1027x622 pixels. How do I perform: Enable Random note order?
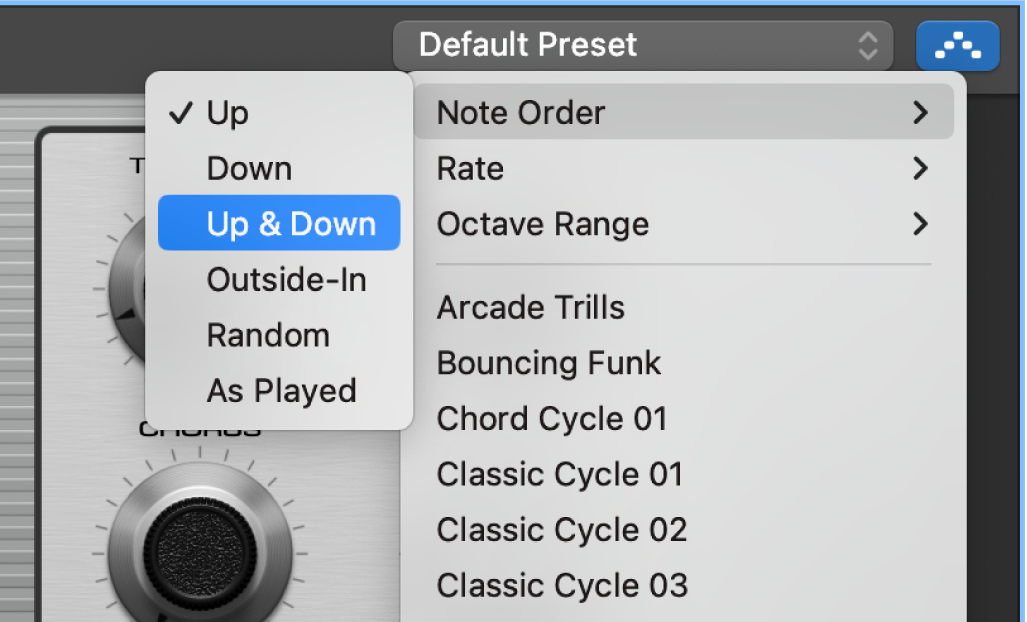[267, 335]
